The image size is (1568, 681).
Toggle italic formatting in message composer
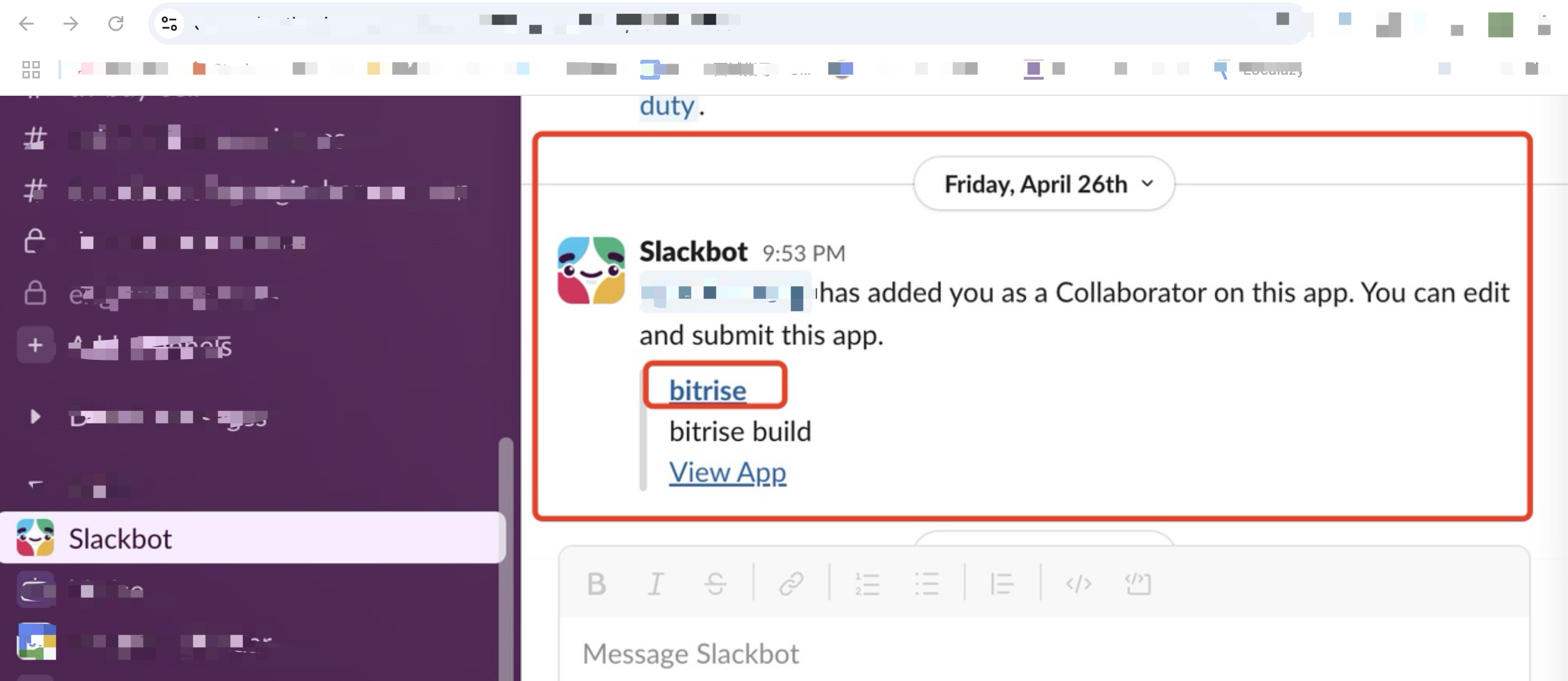tap(655, 584)
